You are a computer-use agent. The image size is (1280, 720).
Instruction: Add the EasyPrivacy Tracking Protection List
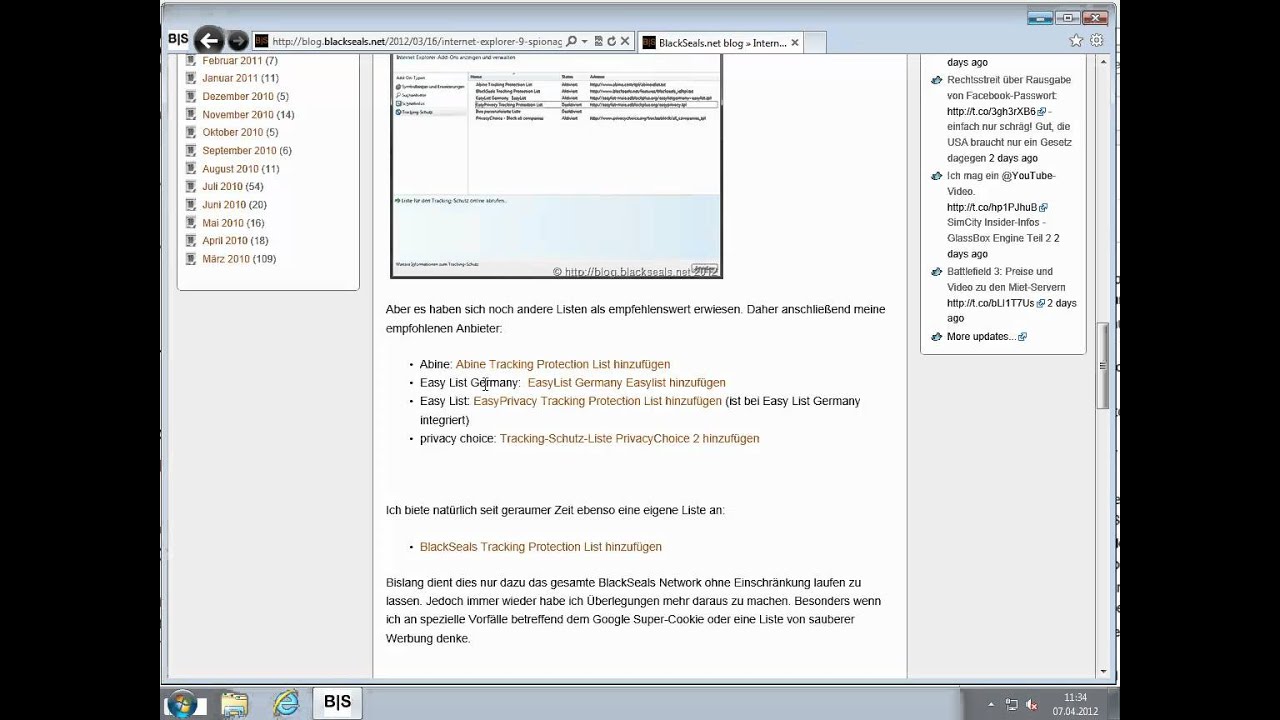pos(597,401)
